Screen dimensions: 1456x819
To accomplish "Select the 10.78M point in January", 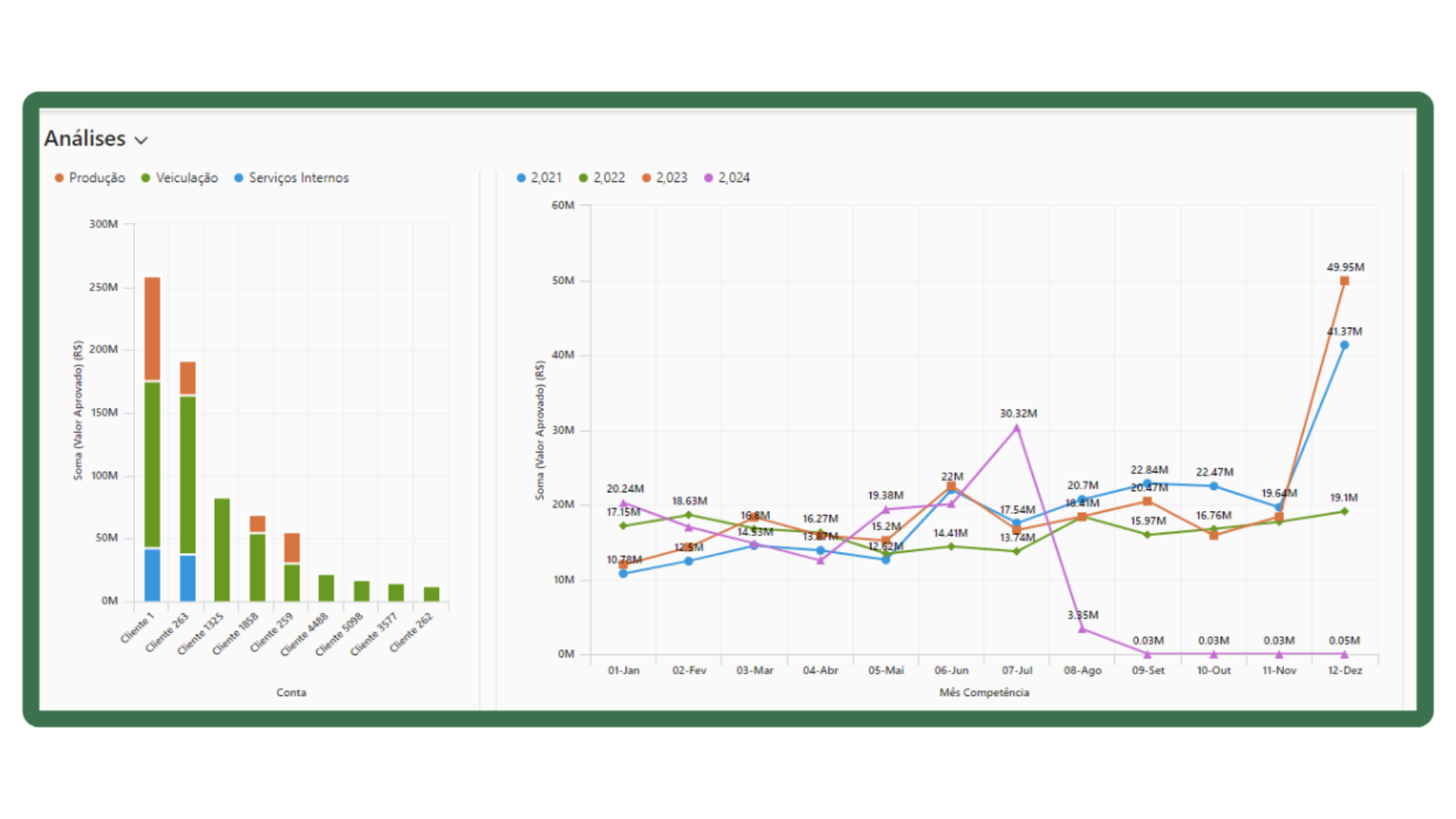I will [x=623, y=573].
